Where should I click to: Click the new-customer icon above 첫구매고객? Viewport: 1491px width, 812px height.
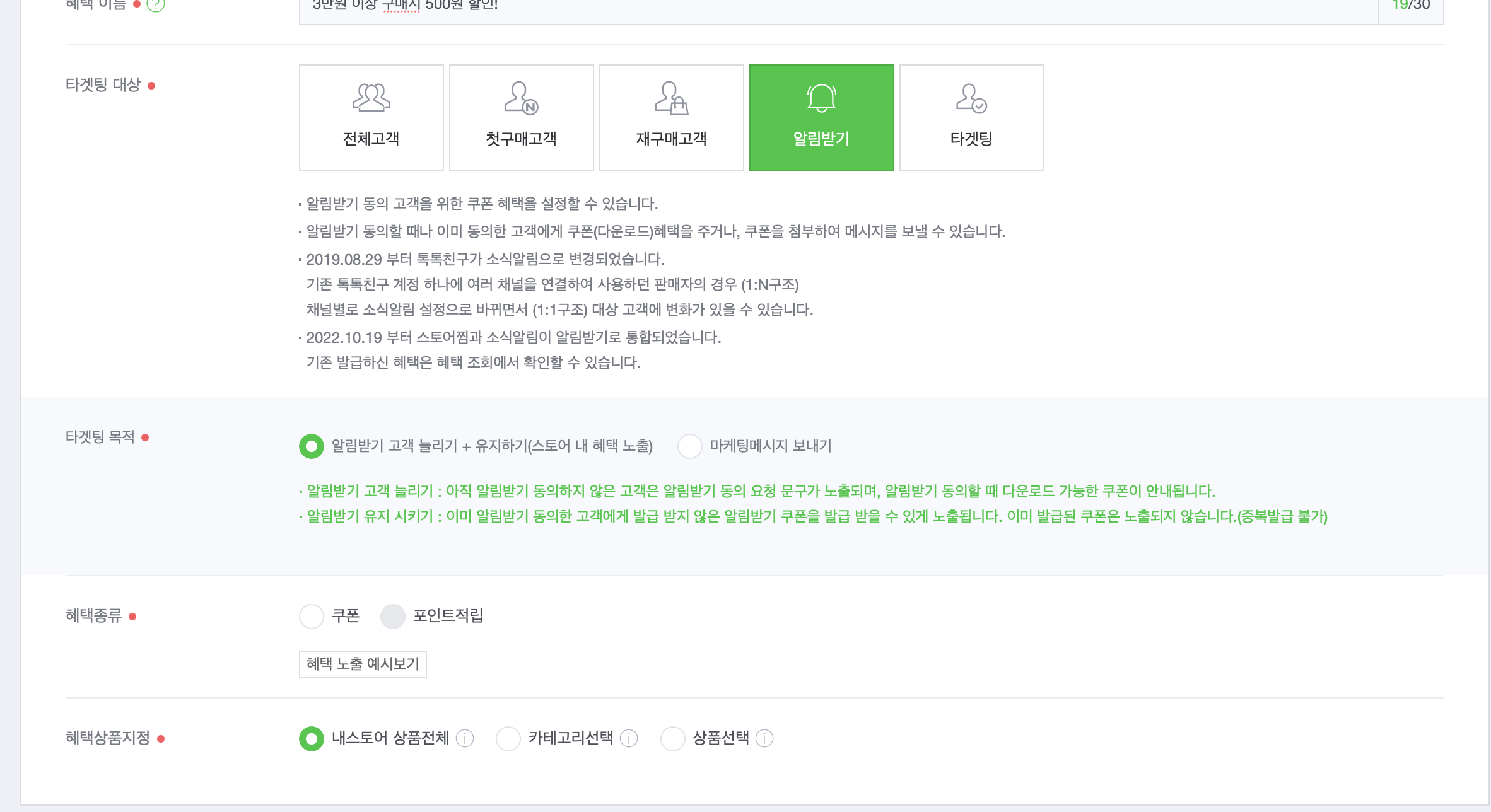[521, 98]
